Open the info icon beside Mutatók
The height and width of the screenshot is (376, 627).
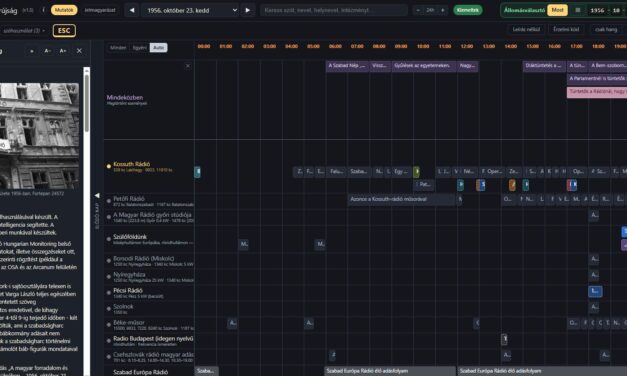coord(43,10)
